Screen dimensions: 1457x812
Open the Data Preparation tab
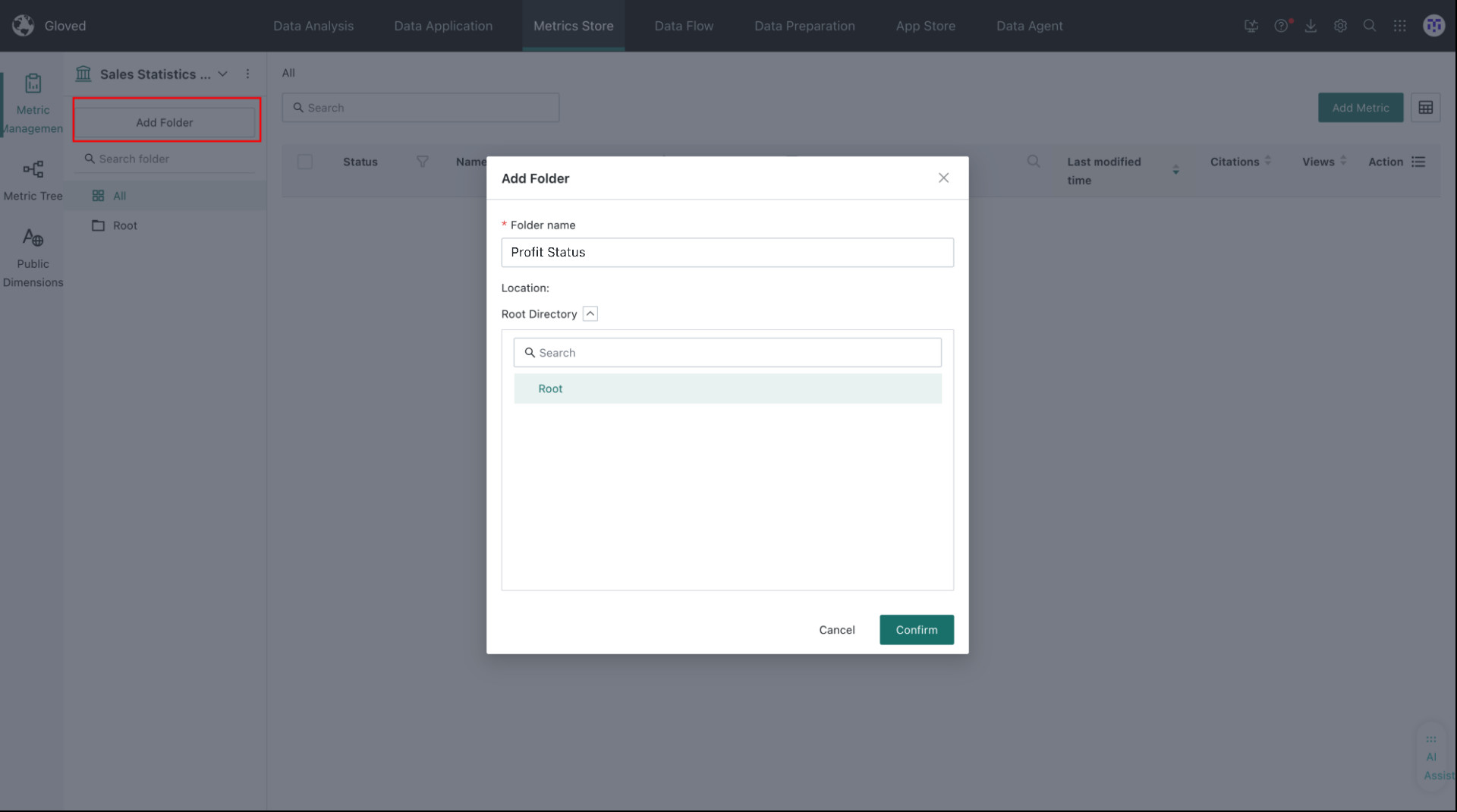coord(804,26)
